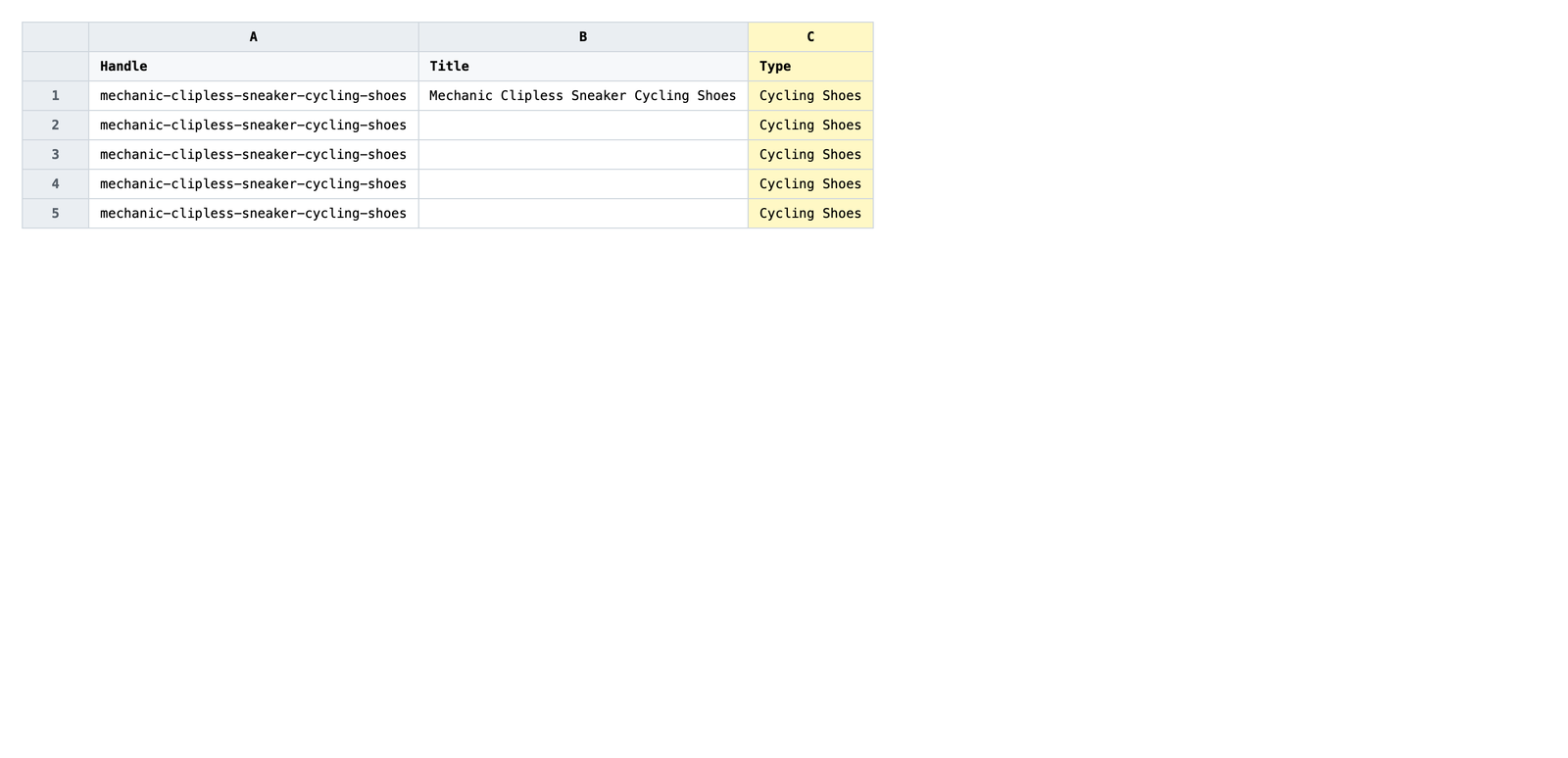Screen dimensions: 1568x758
Task: Click the Handle cell in row 4
Action: click(x=253, y=184)
